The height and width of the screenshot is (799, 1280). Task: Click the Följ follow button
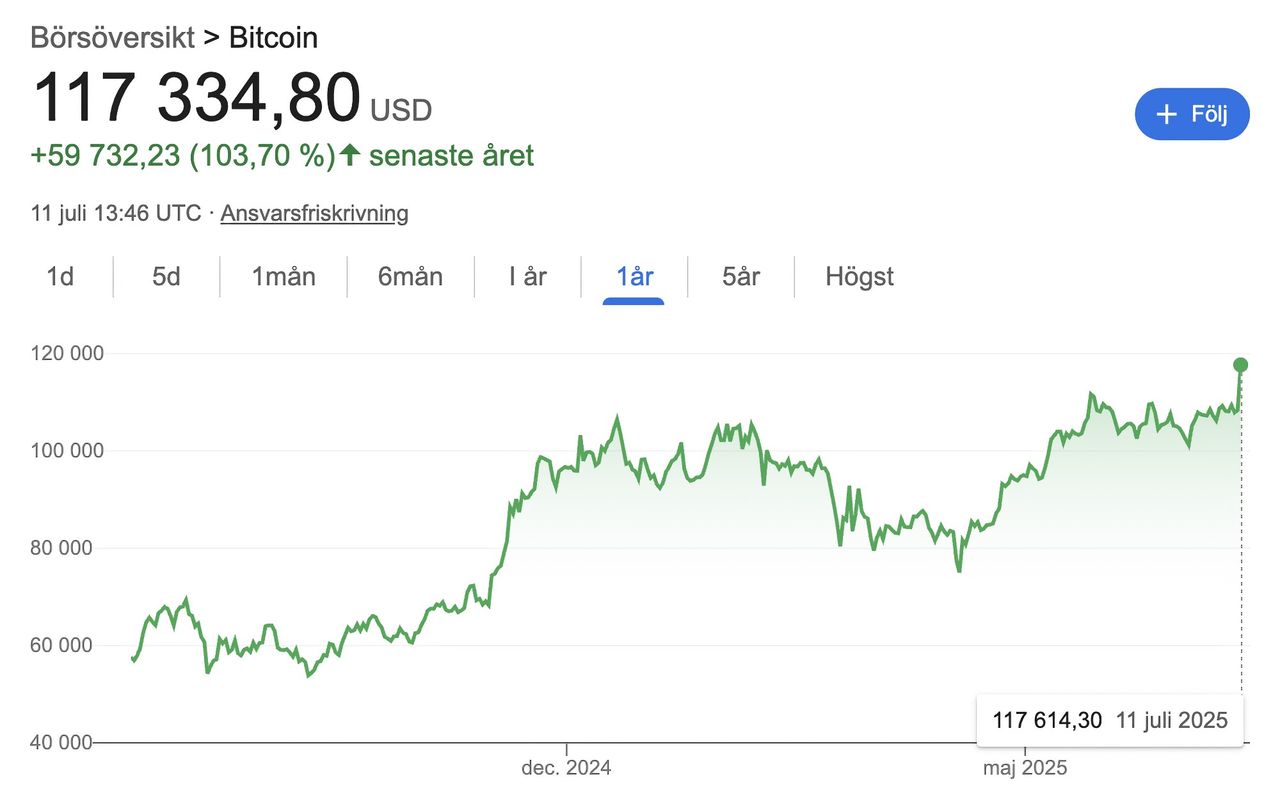pos(1192,114)
